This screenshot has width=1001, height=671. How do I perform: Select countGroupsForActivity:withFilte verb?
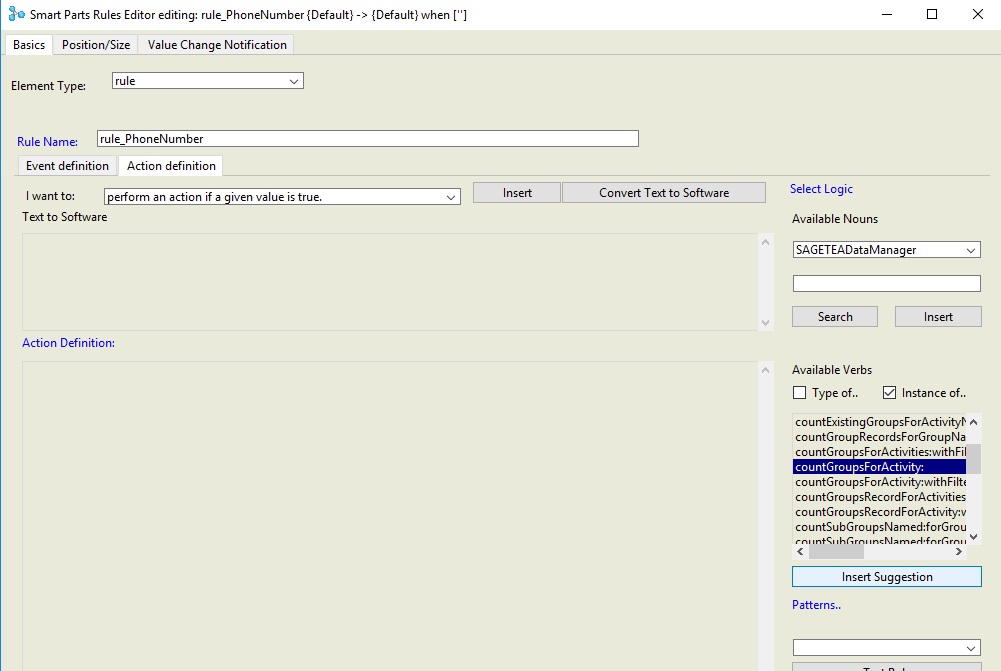880,482
